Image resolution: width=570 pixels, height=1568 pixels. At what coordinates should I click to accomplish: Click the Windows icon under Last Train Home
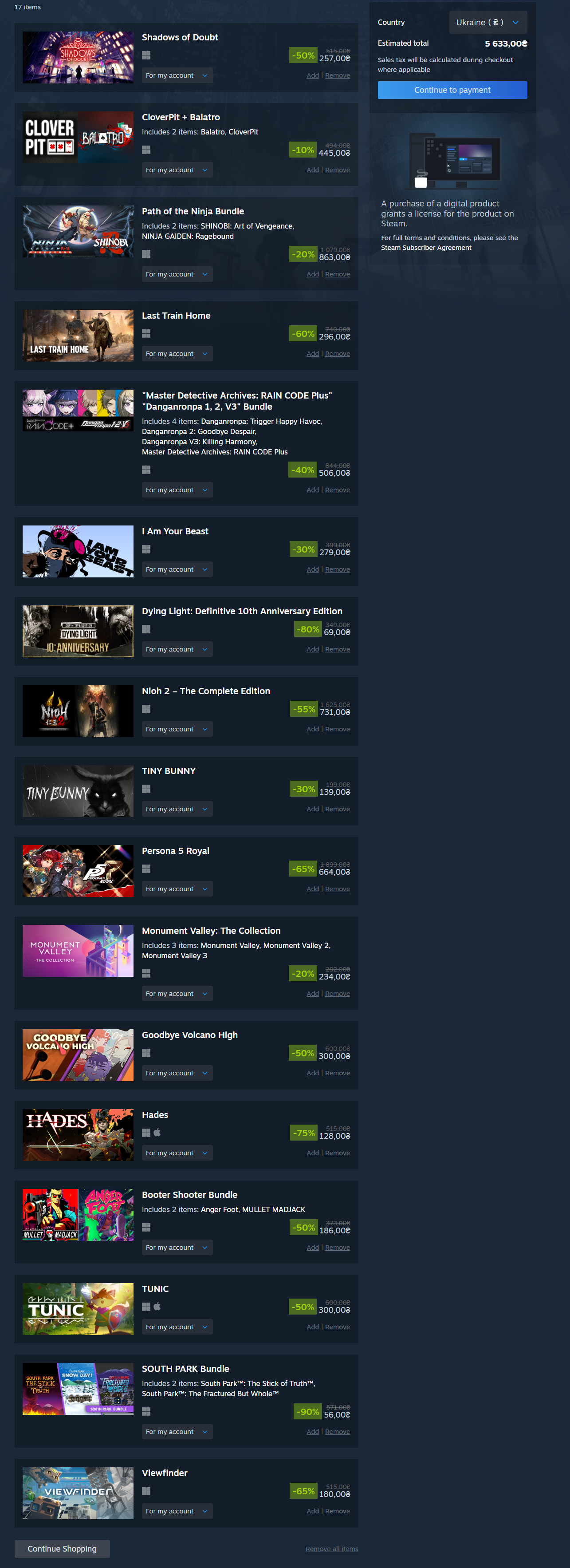click(x=146, y=334)
